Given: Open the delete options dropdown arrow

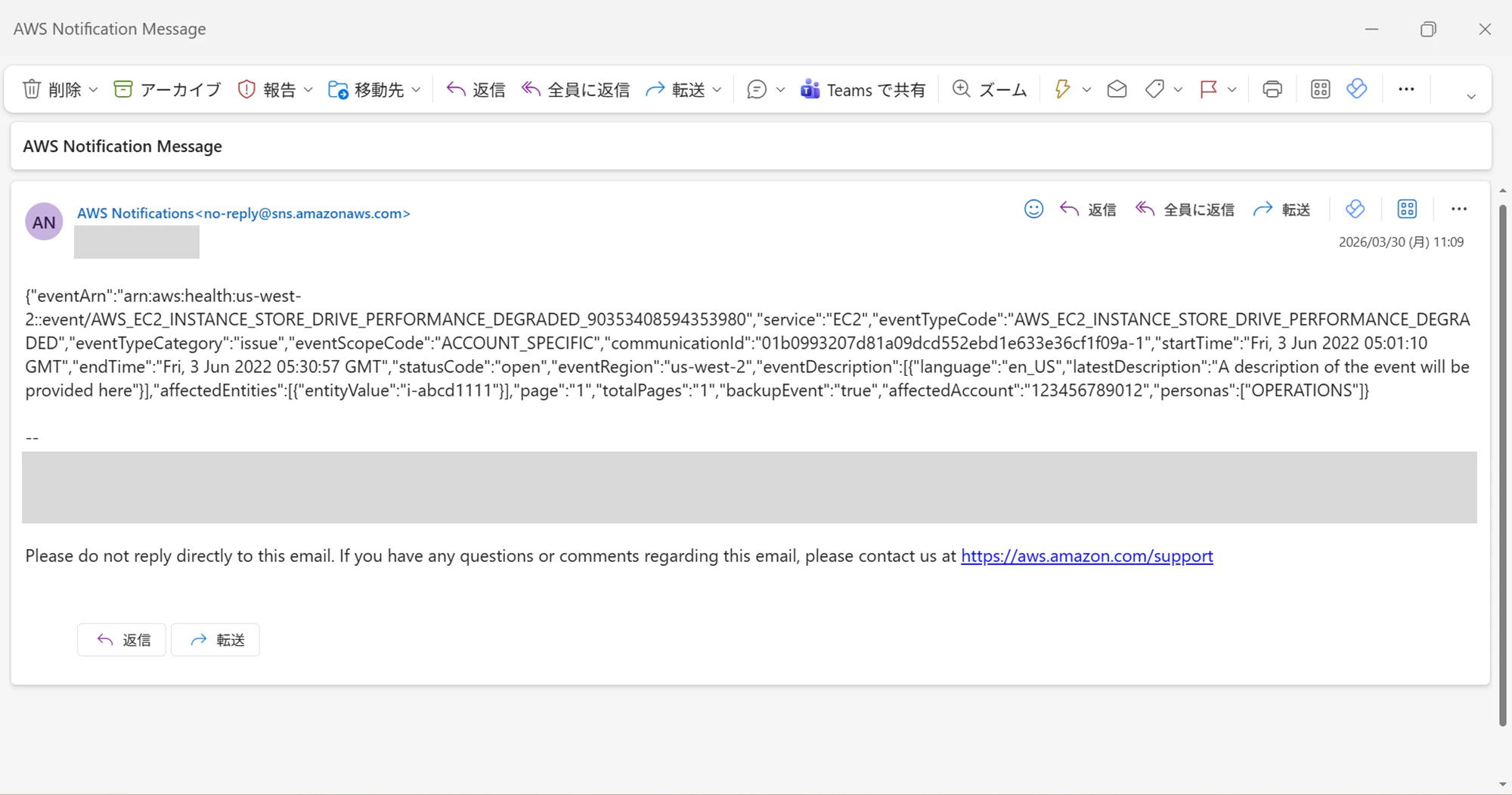Looking at the screenshot, I should point(94,89).
